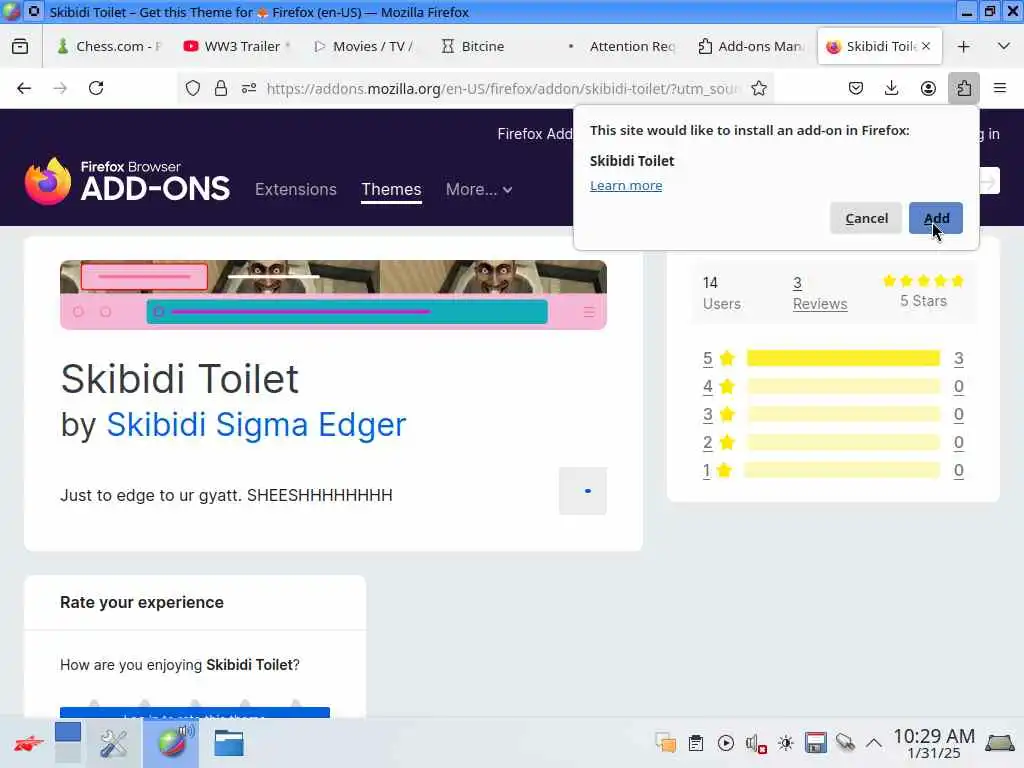Click the Extensions puzzle-piece toolbar icon
Image resolution: width=1024 pixels, height=768 pixels.
pyautogui.click(x=964, y=88)
